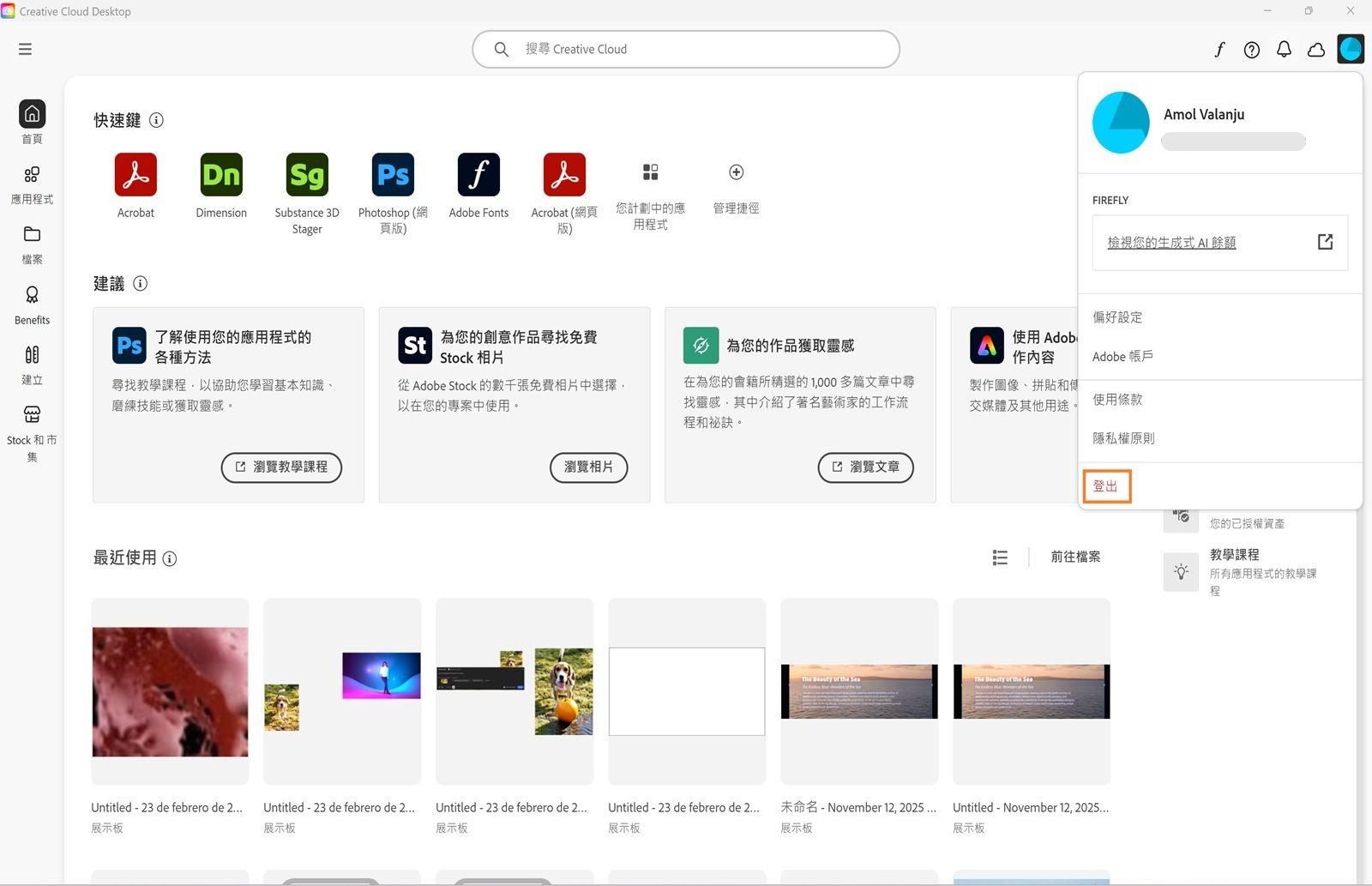The width and height of the screenshot is (1372, 886).
Task: Click the Stock 相片 suggestion card title
Action: pos(518,347)
